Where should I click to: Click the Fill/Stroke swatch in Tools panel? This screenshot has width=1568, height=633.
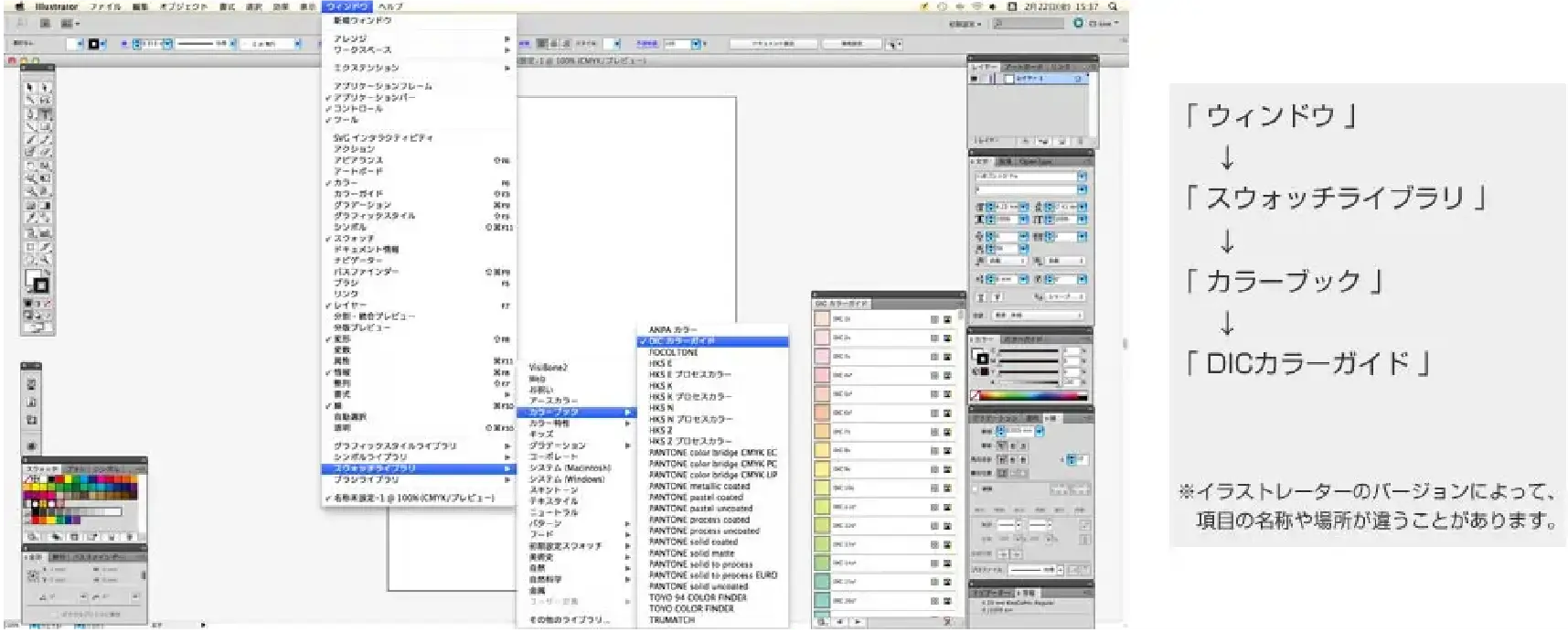37,282
